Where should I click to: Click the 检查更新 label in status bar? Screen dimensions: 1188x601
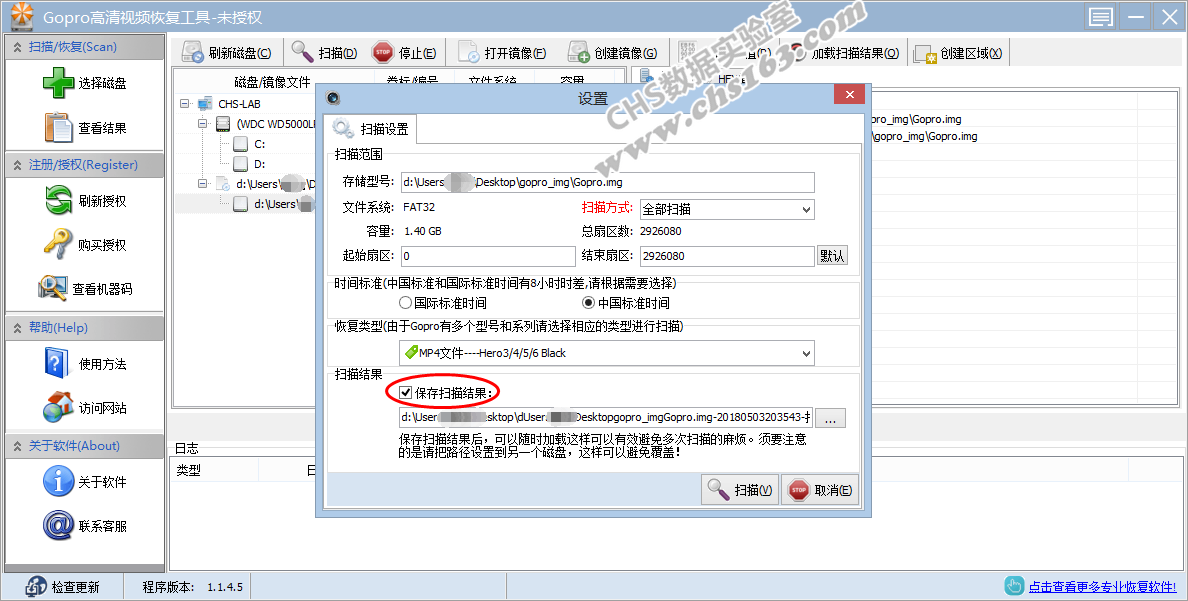75,587
